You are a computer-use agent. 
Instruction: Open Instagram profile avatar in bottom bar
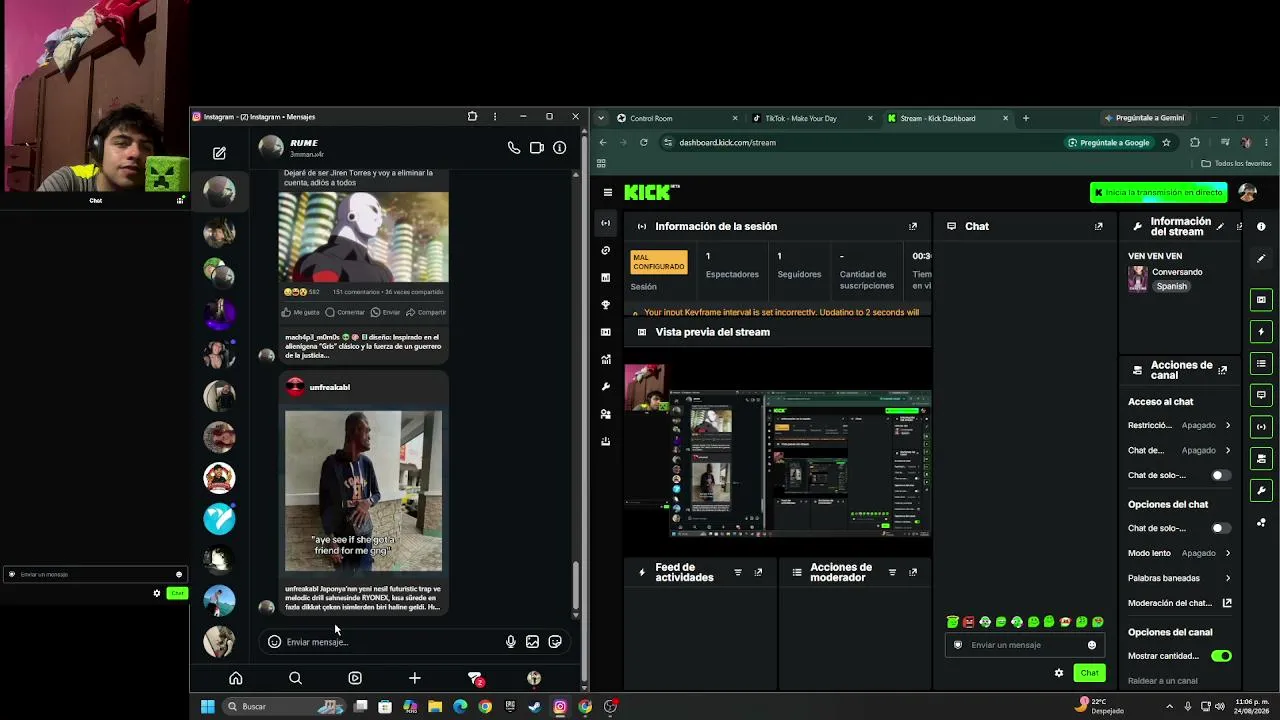[x=534, y=678]
